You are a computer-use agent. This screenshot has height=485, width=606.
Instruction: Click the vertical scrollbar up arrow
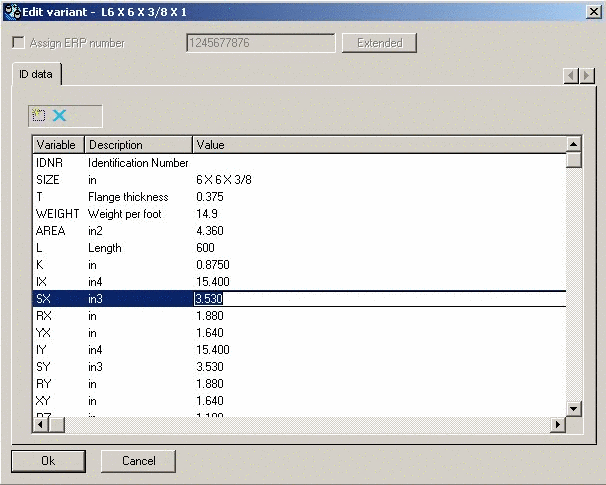574,144
